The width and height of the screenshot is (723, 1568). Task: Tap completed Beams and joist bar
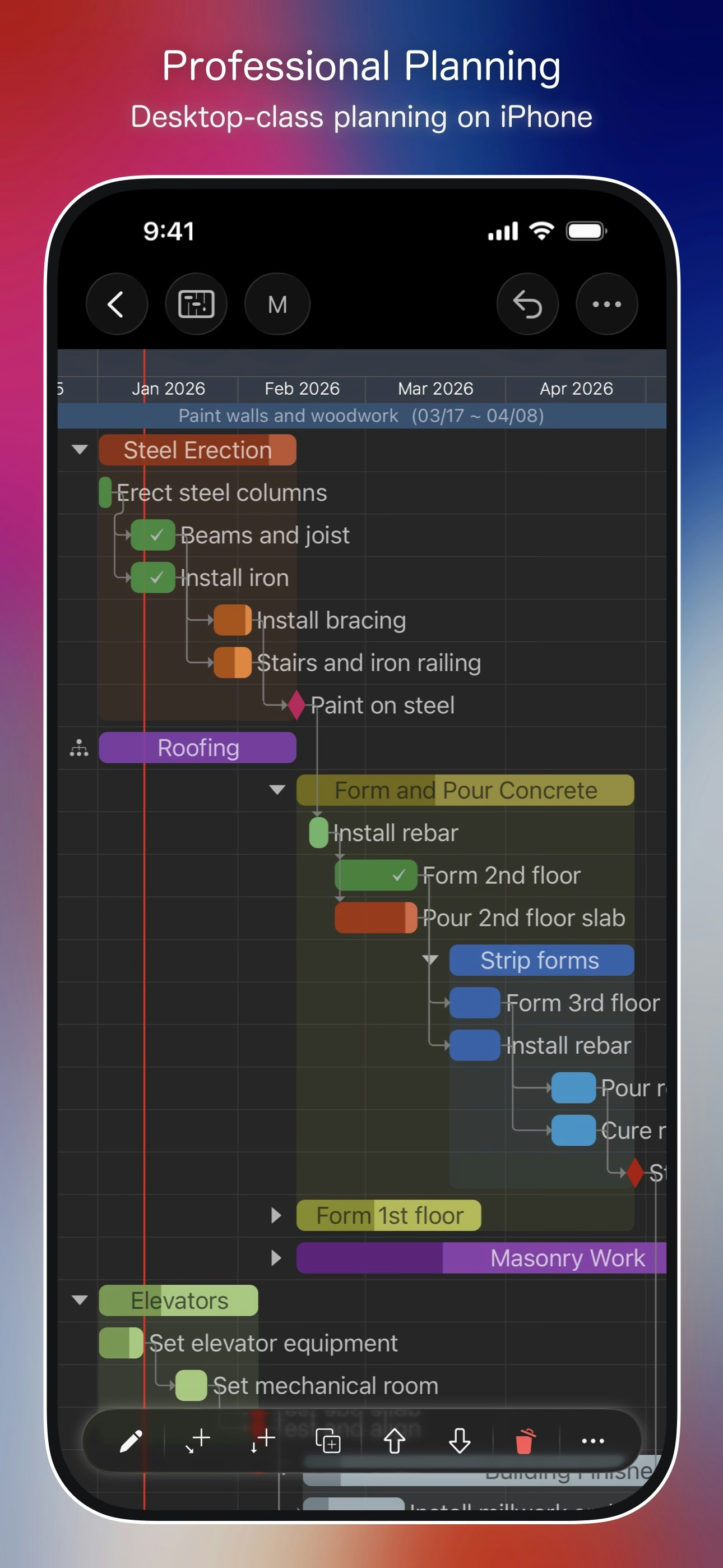pyautogui.click(x=153, y=535)
